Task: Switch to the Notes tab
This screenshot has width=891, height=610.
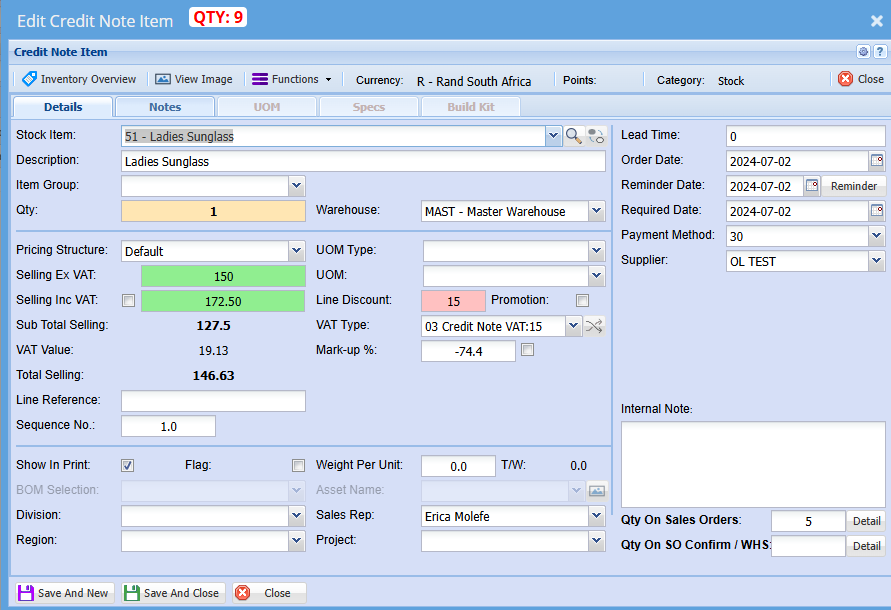Action: point(165,107)
